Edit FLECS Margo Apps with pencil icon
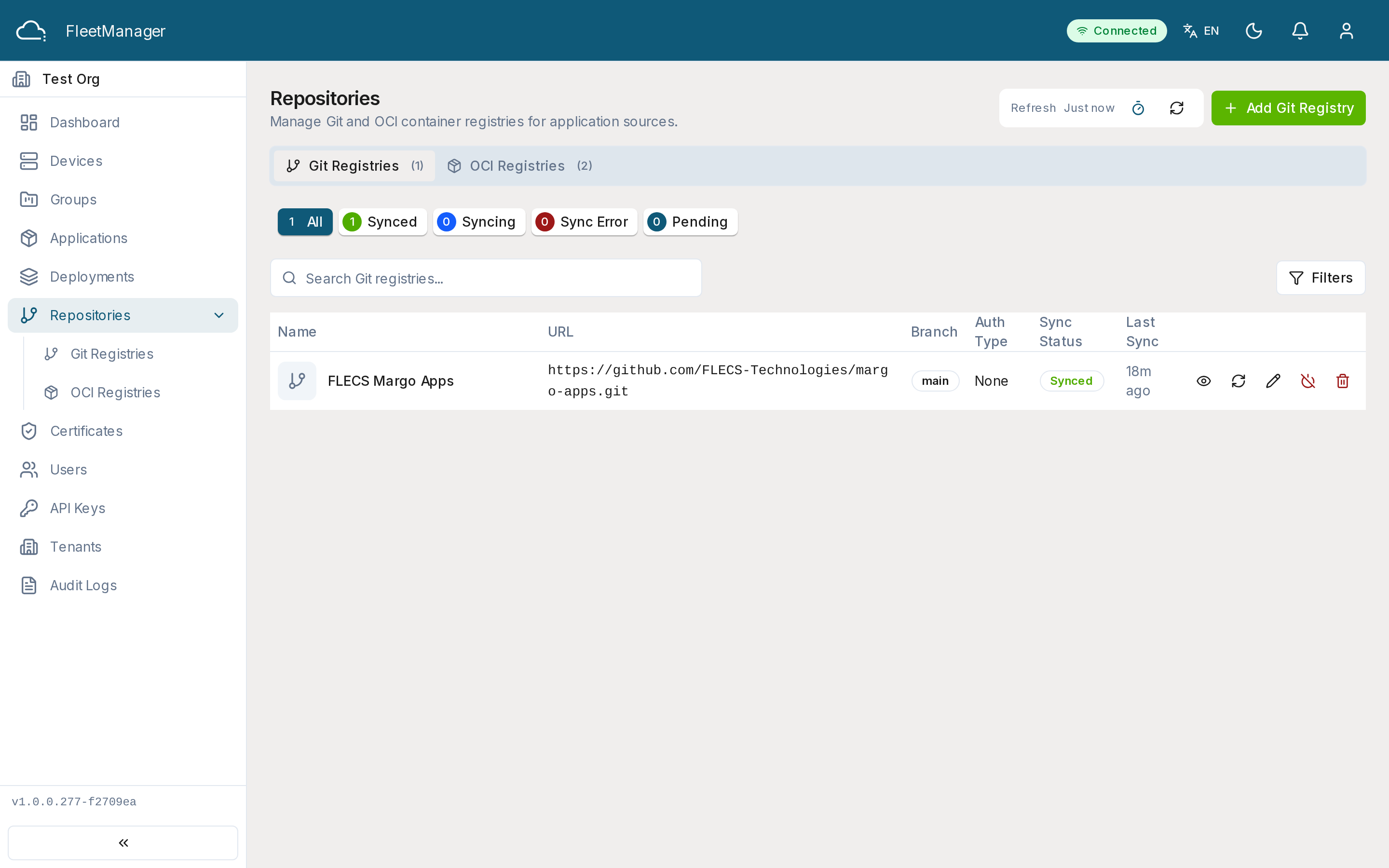The height and width of the screenshot is (868, 1389). coord(1273,381)
